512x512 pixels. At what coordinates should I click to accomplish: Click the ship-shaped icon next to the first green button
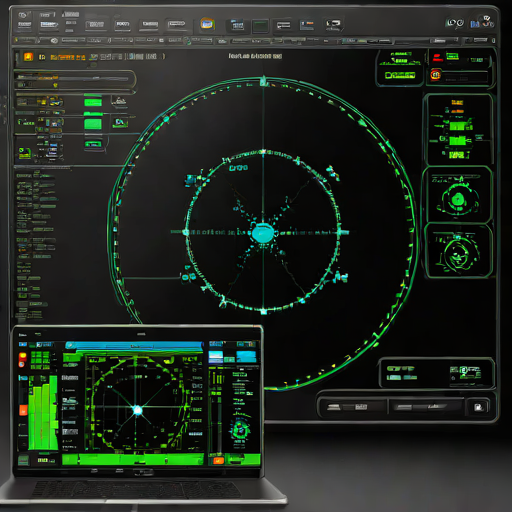pyautogui.click(x=119, y=102)
